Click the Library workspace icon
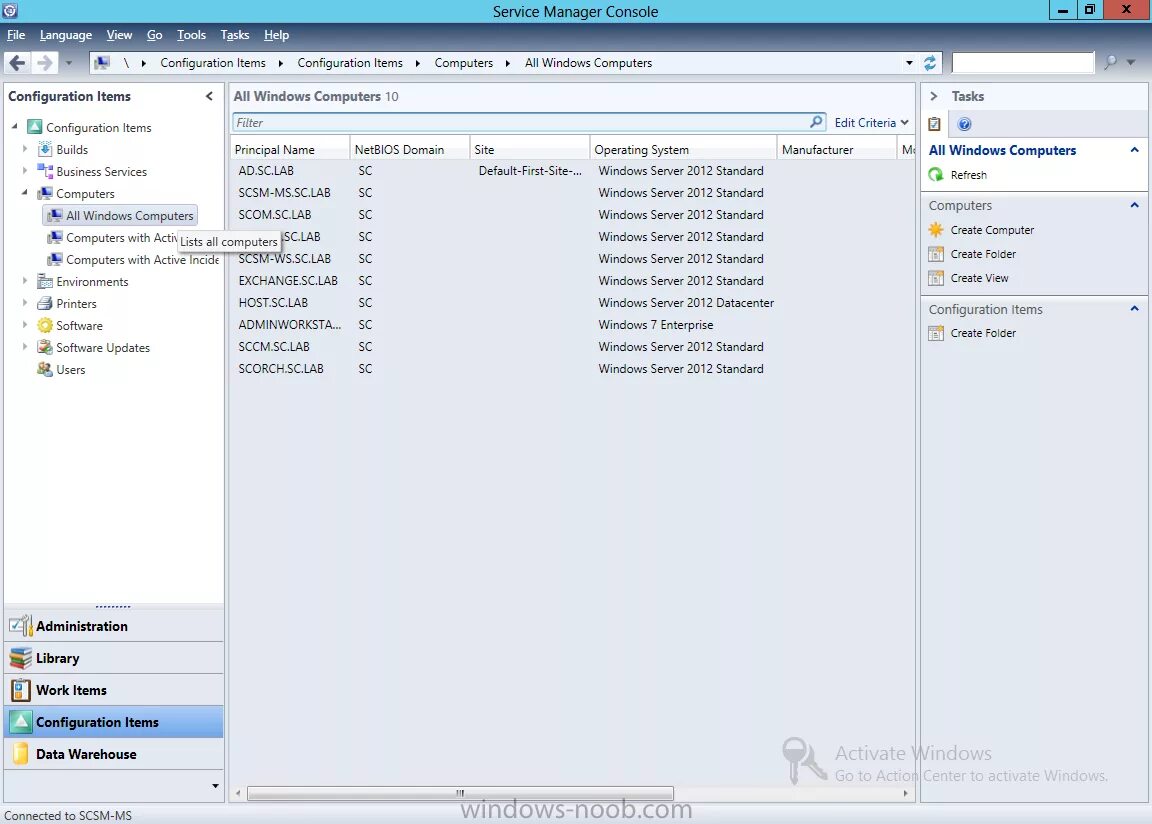 point(21,658)
